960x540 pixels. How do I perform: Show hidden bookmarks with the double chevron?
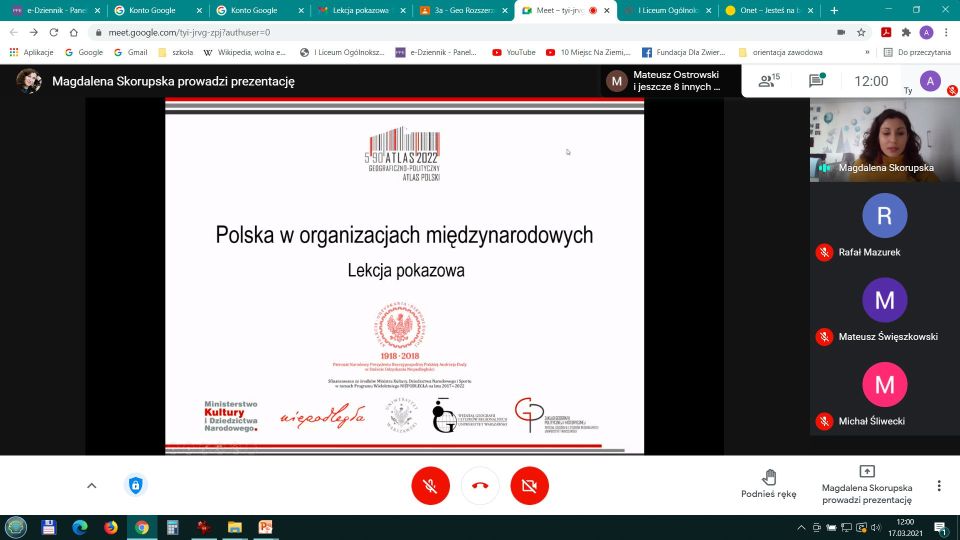point(866,52)
